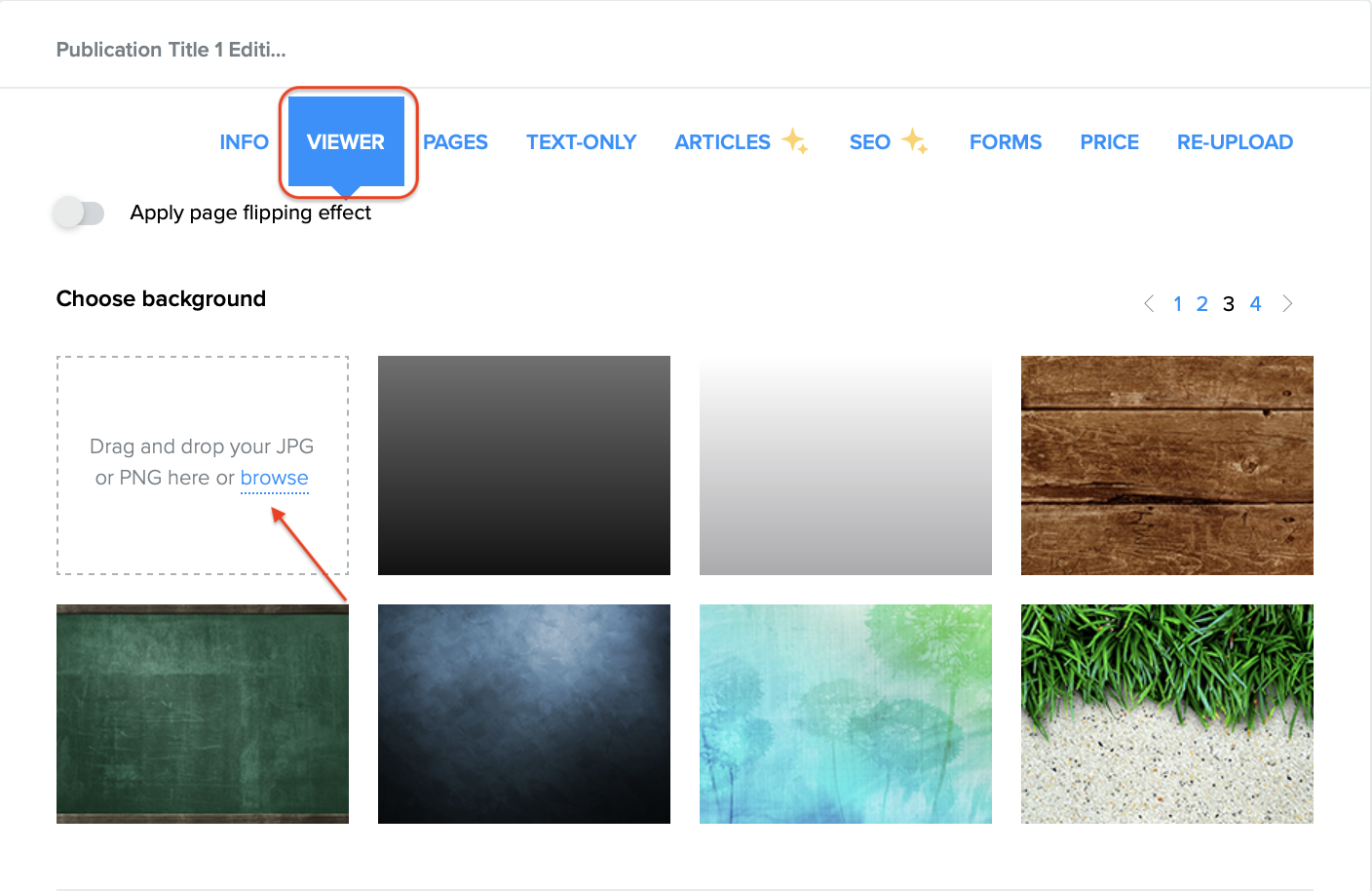Screen dimensions: 1372x891
Task: Select the dark gray gradient background
Action: (524, 465)
